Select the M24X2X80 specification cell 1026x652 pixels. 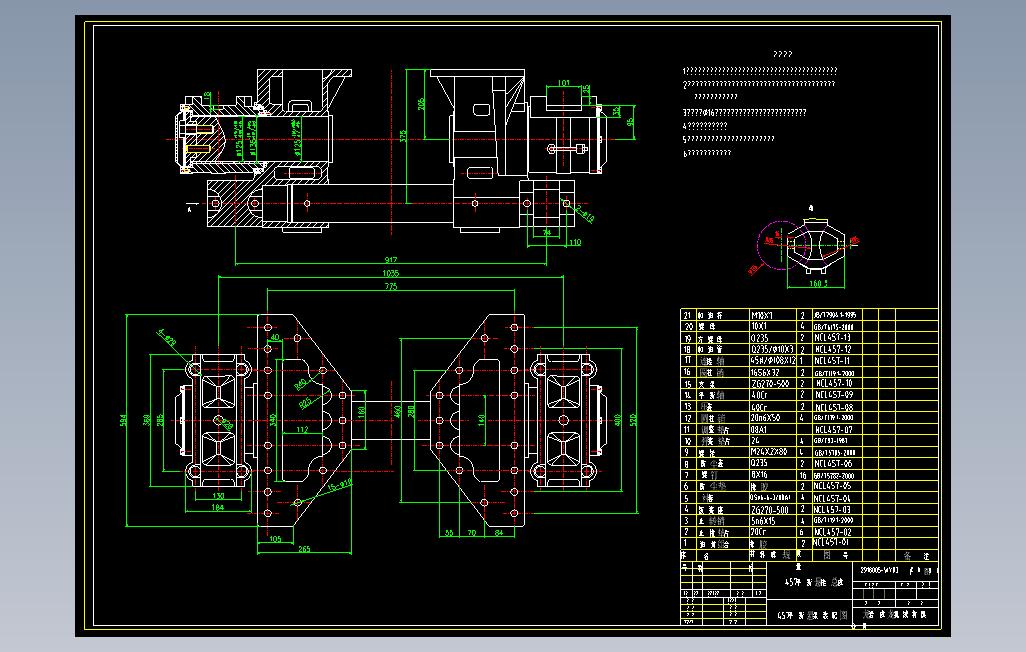[x=770, y=452]
